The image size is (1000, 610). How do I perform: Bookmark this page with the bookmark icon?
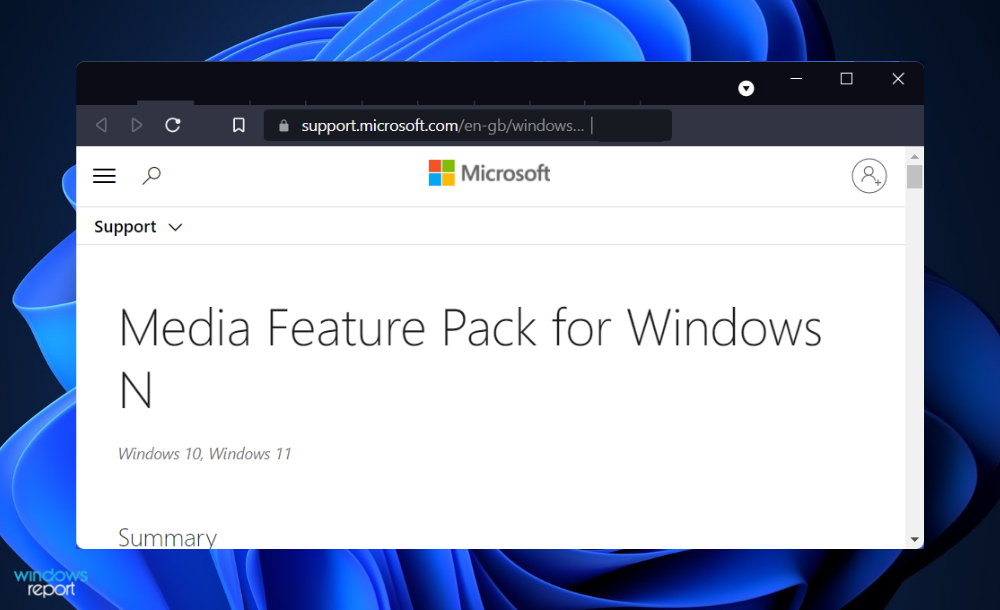(239, 125)
